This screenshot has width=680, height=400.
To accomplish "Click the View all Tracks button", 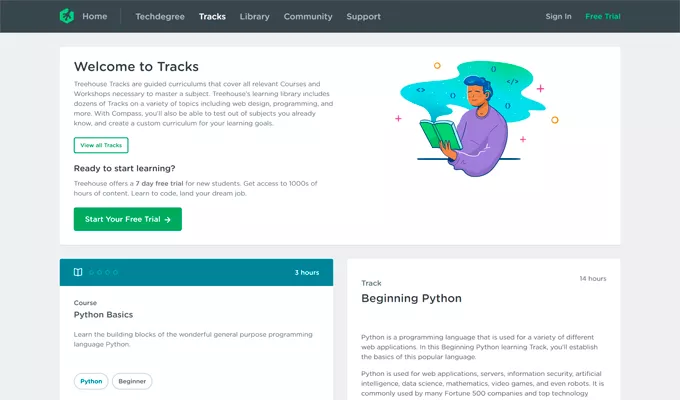I will tap(101, 145).
